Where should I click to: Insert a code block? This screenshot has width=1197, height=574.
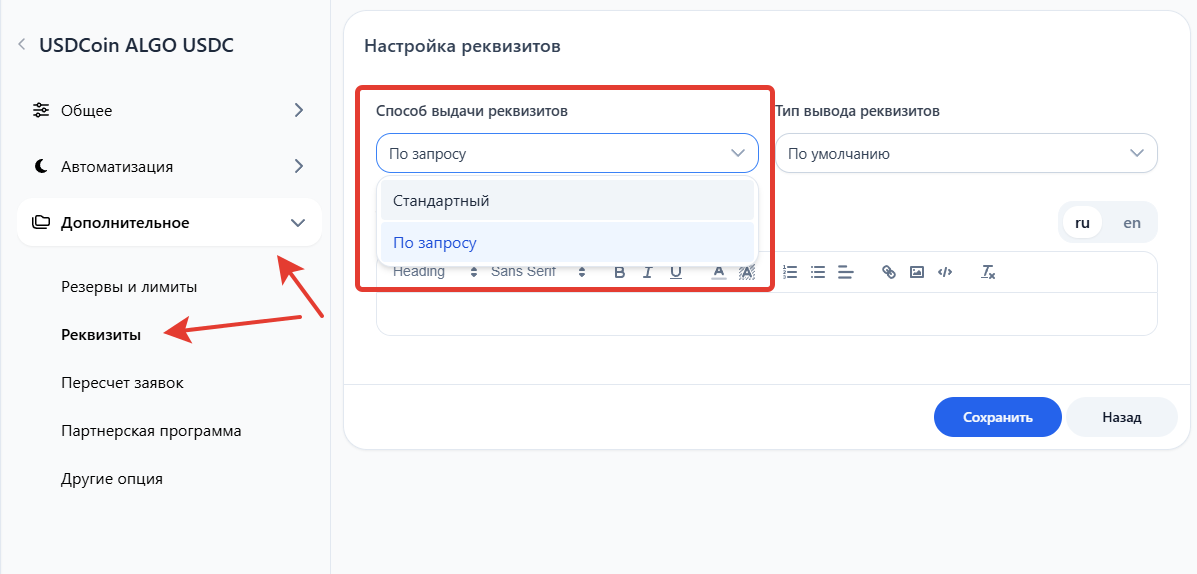(x=945, y=272)
